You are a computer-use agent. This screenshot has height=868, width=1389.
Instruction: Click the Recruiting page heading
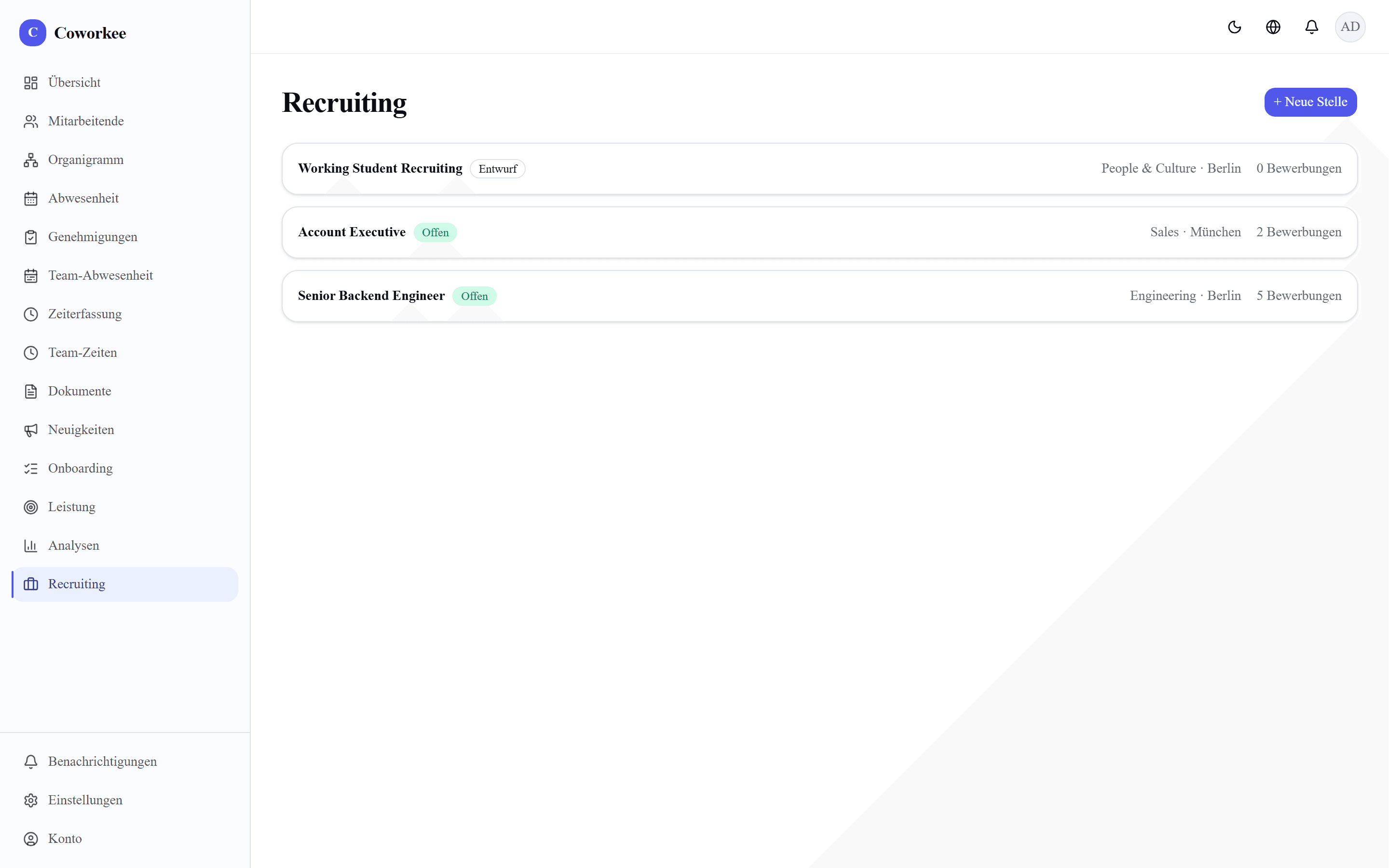[x=344, y=103]
